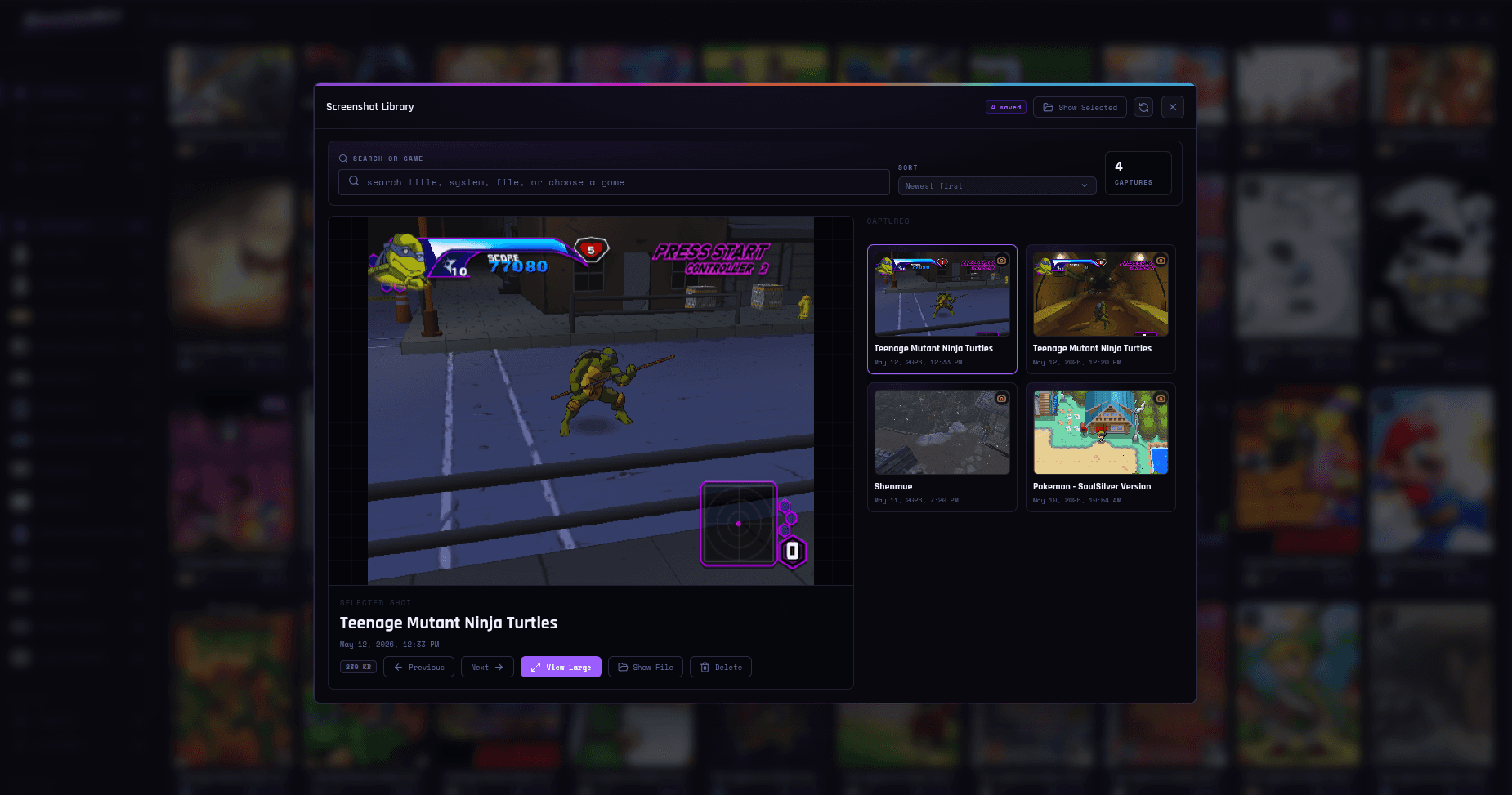Click the Show Selected button
The width and height of the screenshot is (1512, 795).
click(1080, 107)
